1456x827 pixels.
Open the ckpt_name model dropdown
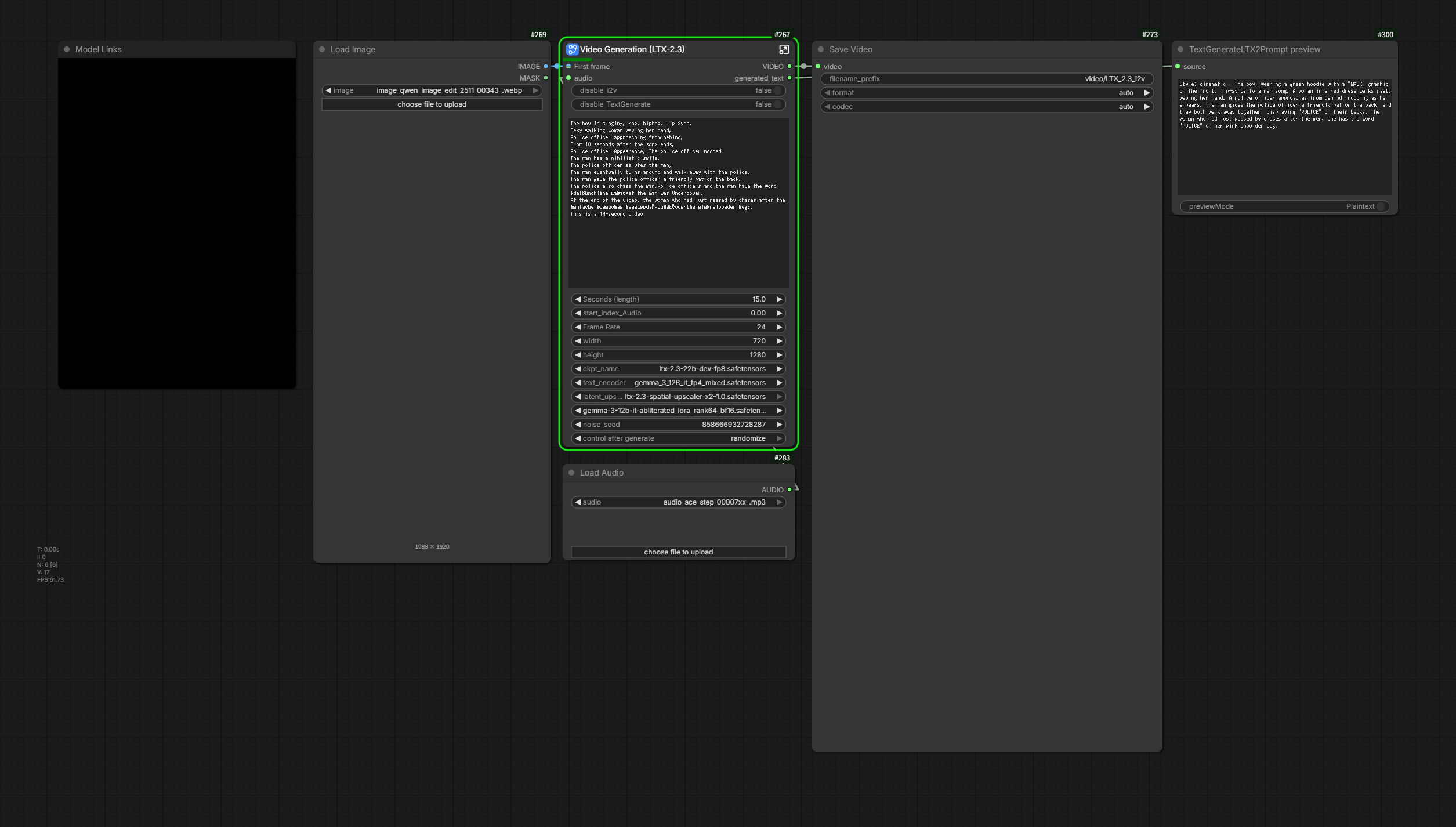678,369
